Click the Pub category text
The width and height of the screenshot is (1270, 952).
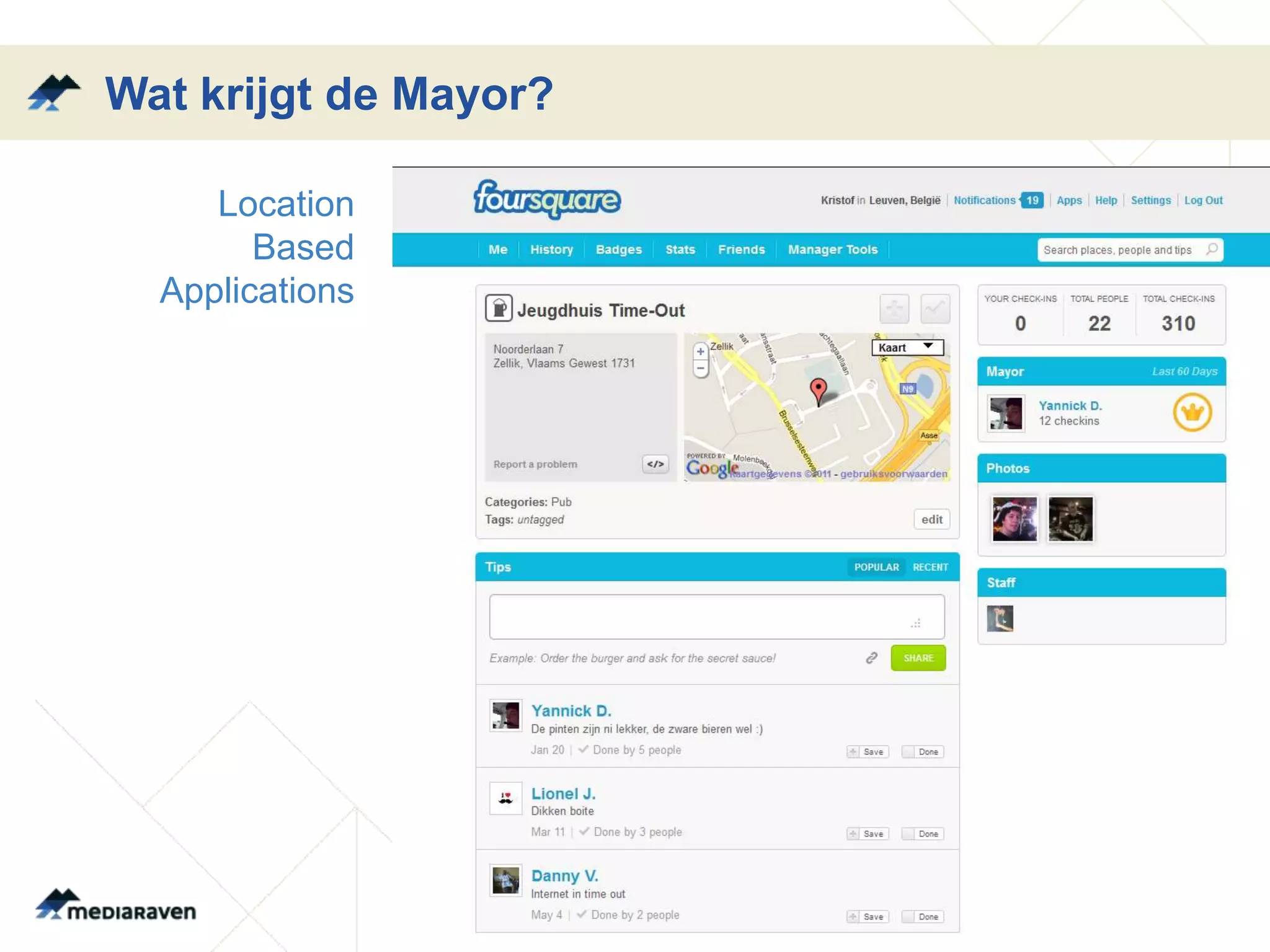pos(561,502)
